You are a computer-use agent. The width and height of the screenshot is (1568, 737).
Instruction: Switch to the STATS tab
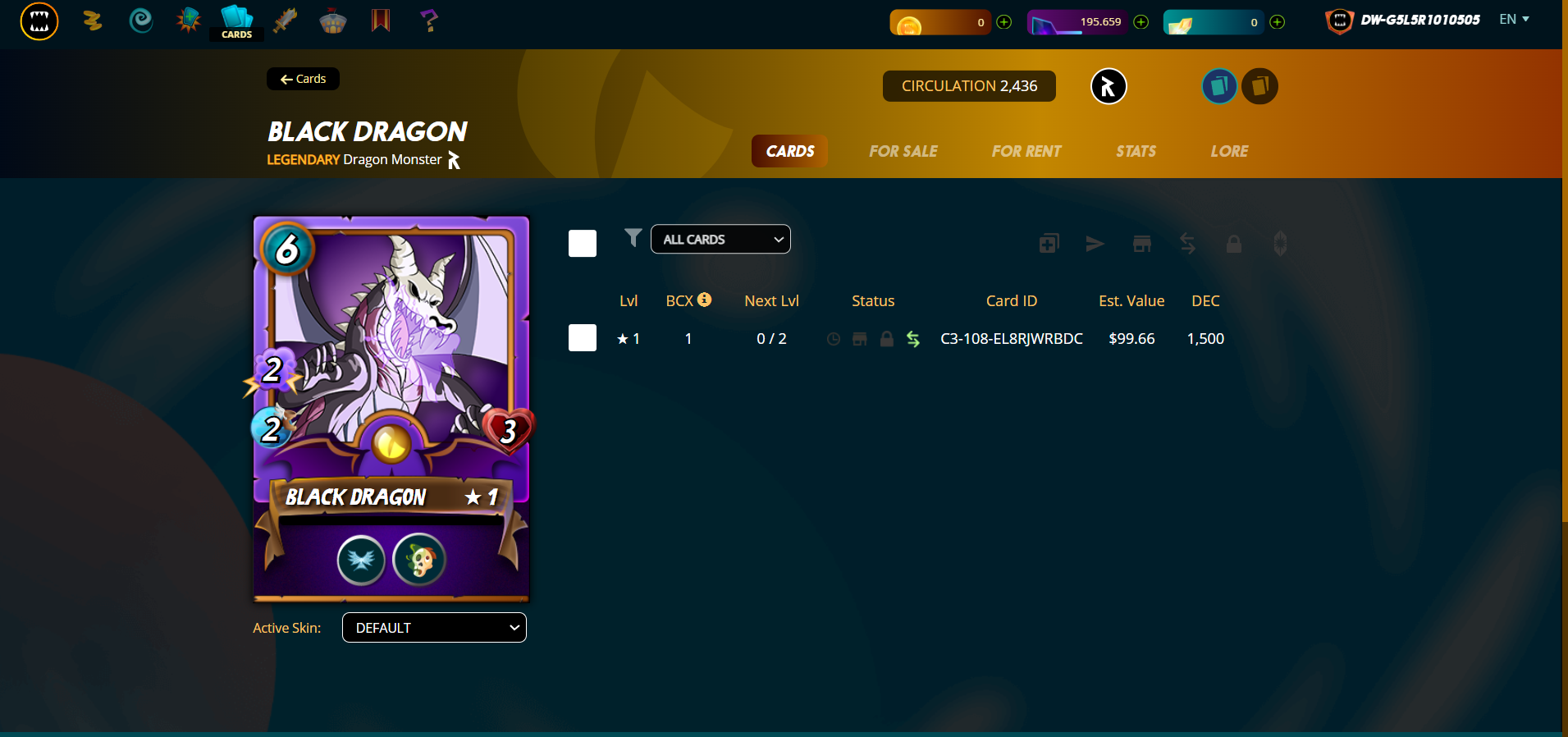pyautogui.click(x=1136, y=151)
